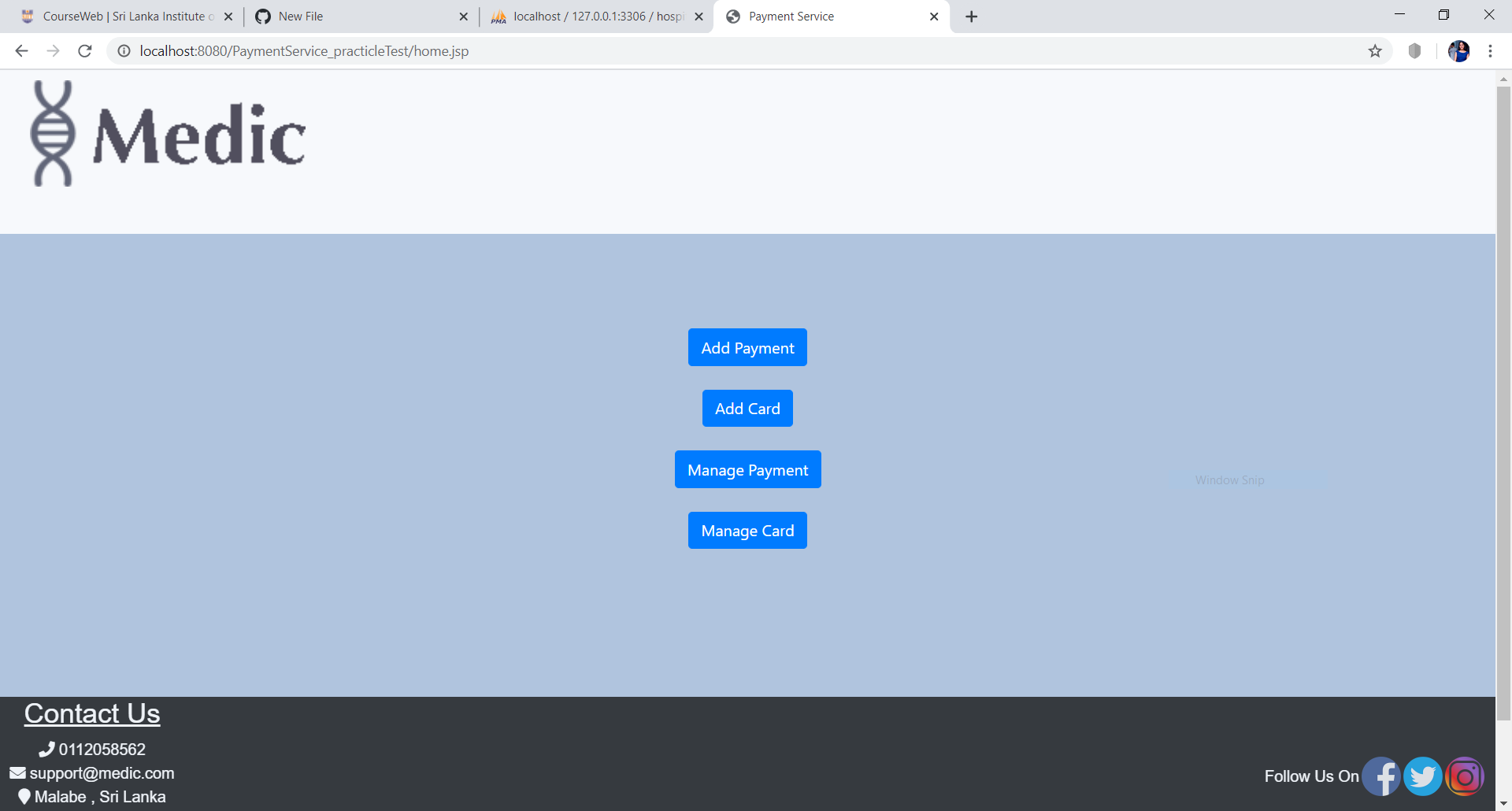This screenshot has height=811, width=1512.
Task: Click the Medic DNA logo
Action: pyautogui.click(x=53, y=132)
